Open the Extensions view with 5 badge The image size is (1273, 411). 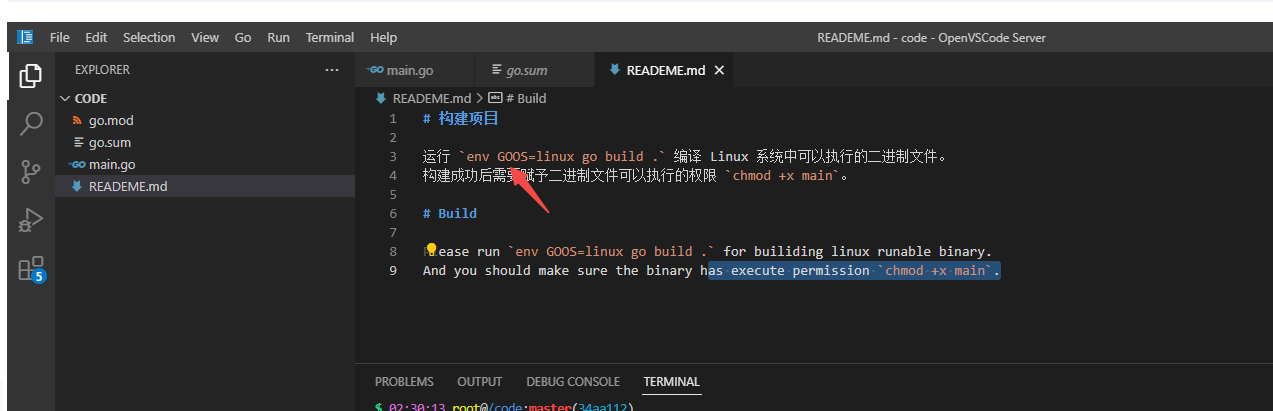pyautogui.click(x=31, y=268)
